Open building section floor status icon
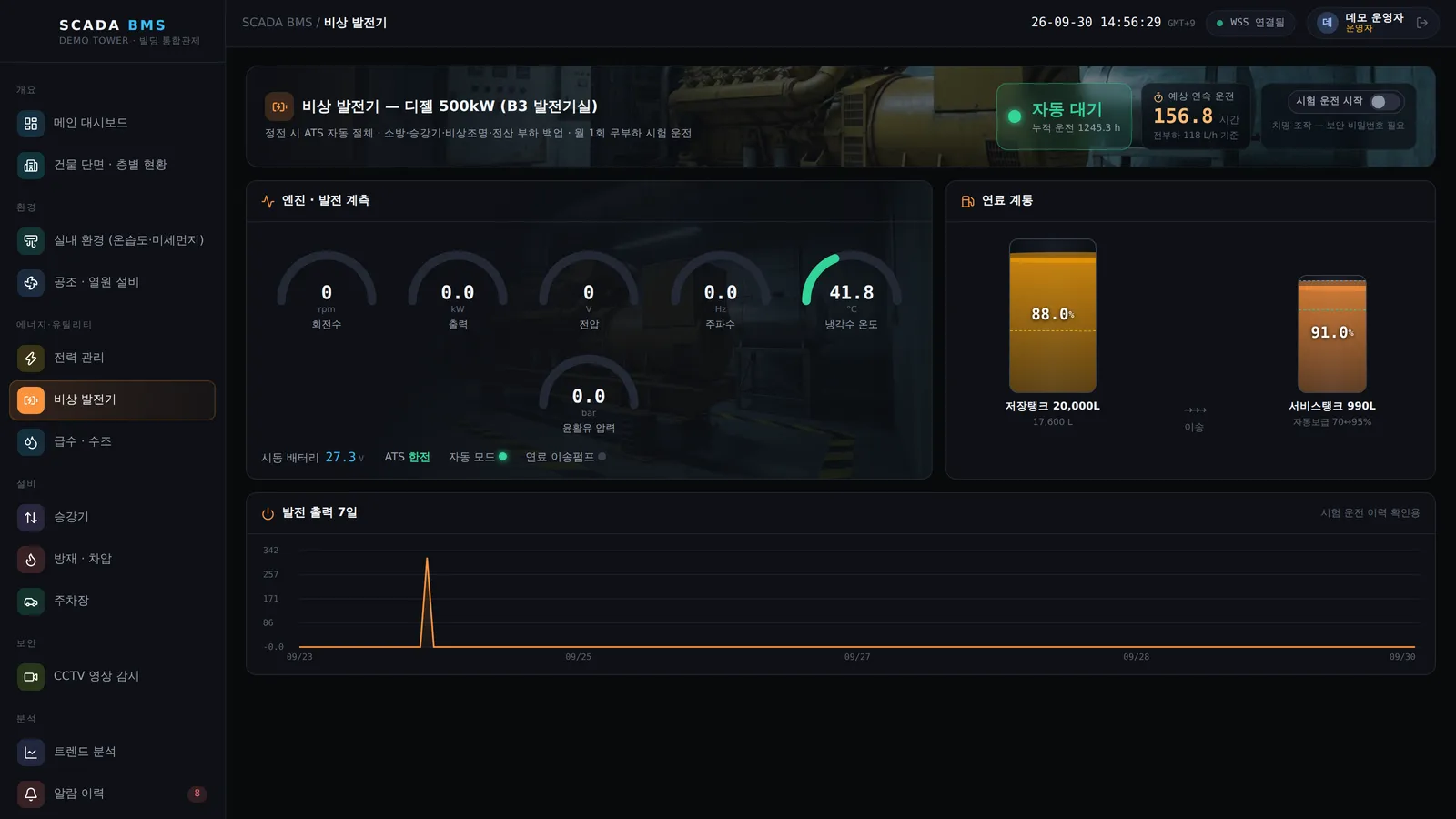1456x819 pixels. pyautogui.click(x=31, y=165)
